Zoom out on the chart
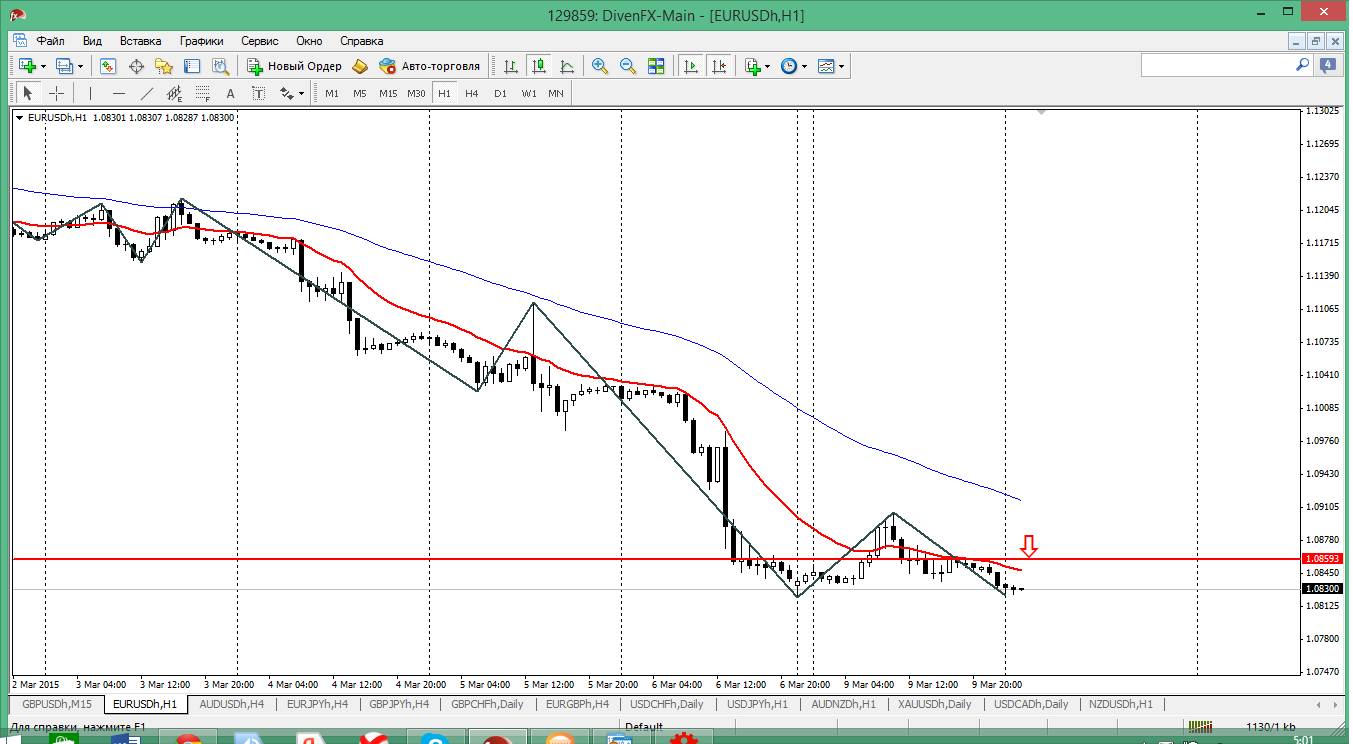This screenshot has width=1353, height=744. point(628,66)
